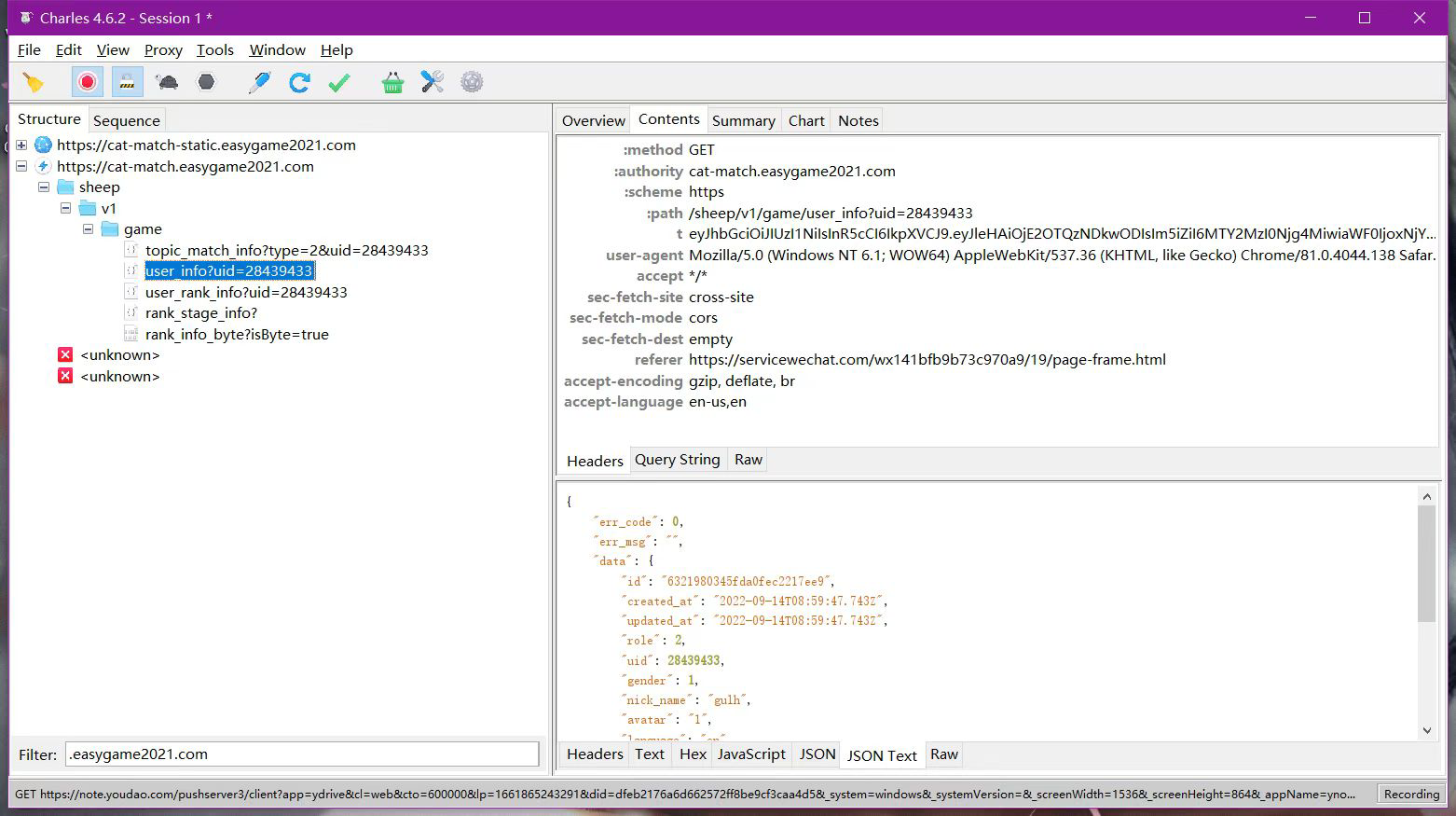Click the Compose pen icon
The image size is (1456, 816).
(x=259, y=83)
